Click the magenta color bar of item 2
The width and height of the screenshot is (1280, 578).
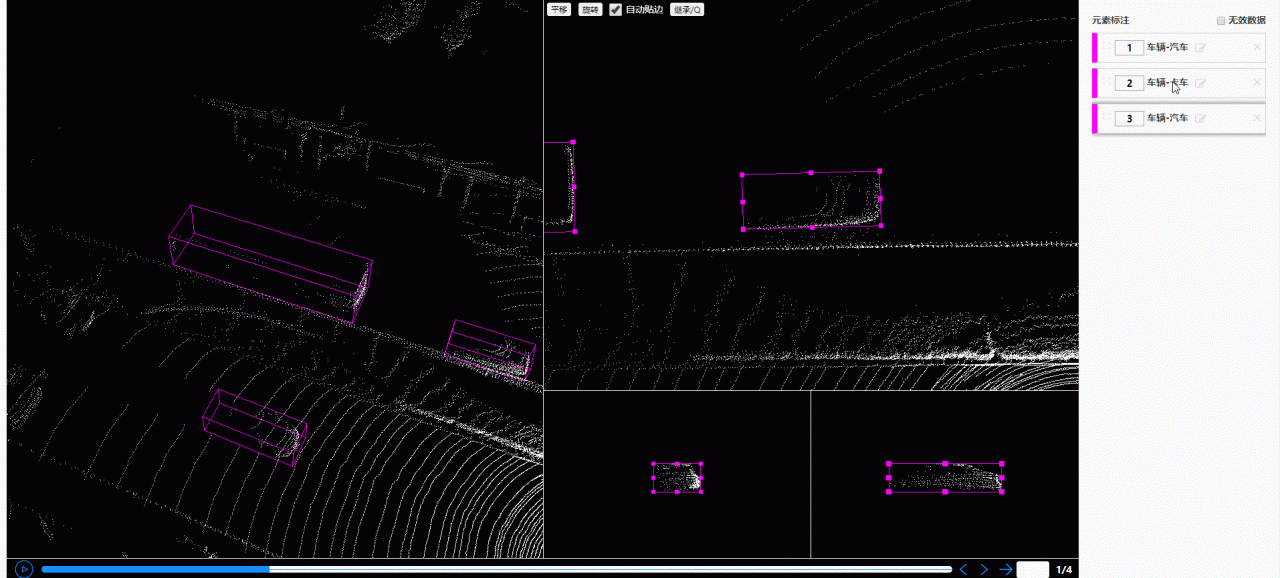pos(1095,83)
